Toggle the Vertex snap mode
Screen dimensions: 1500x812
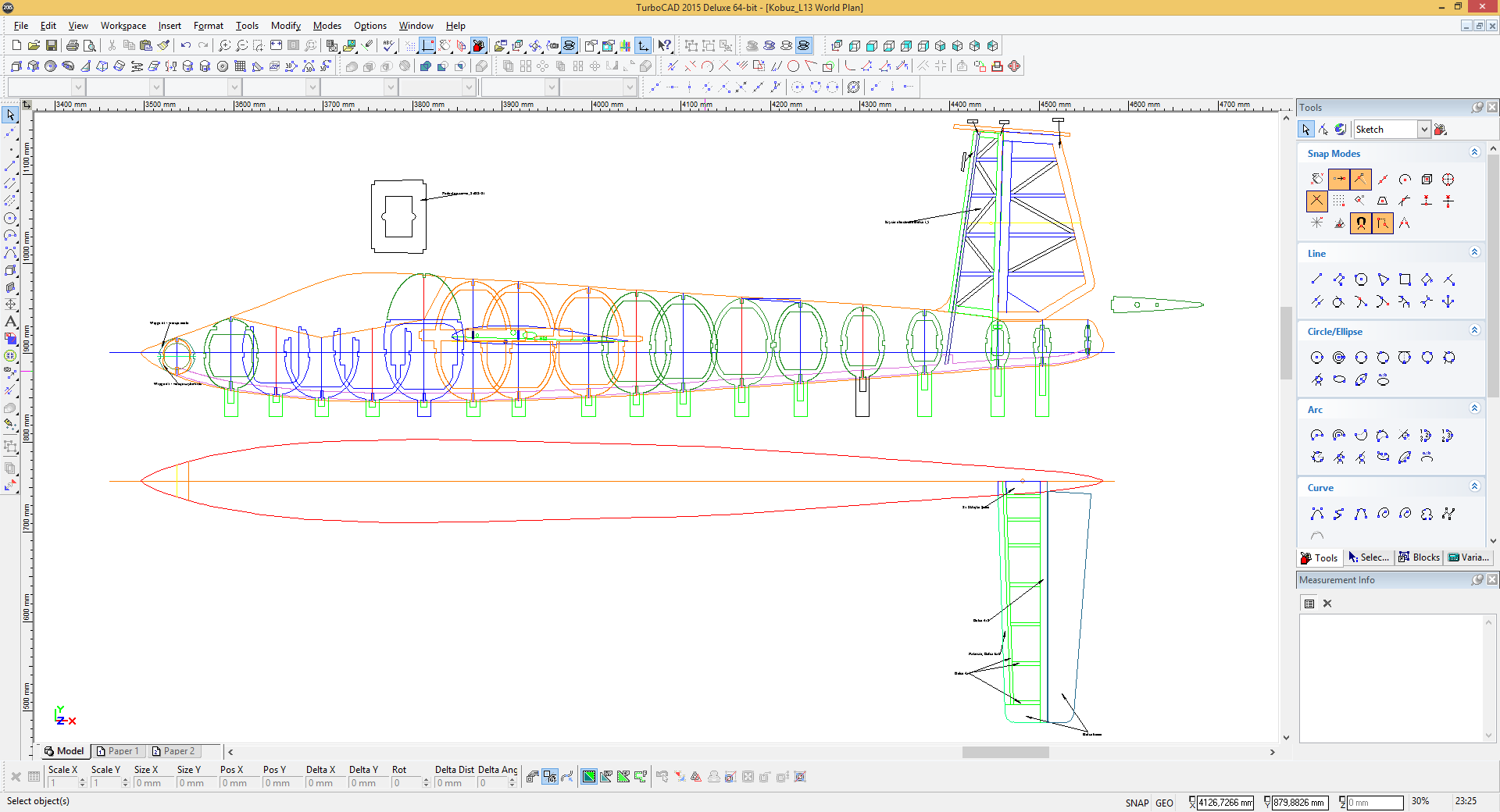pyautogui.click(x=1360, y=180)
